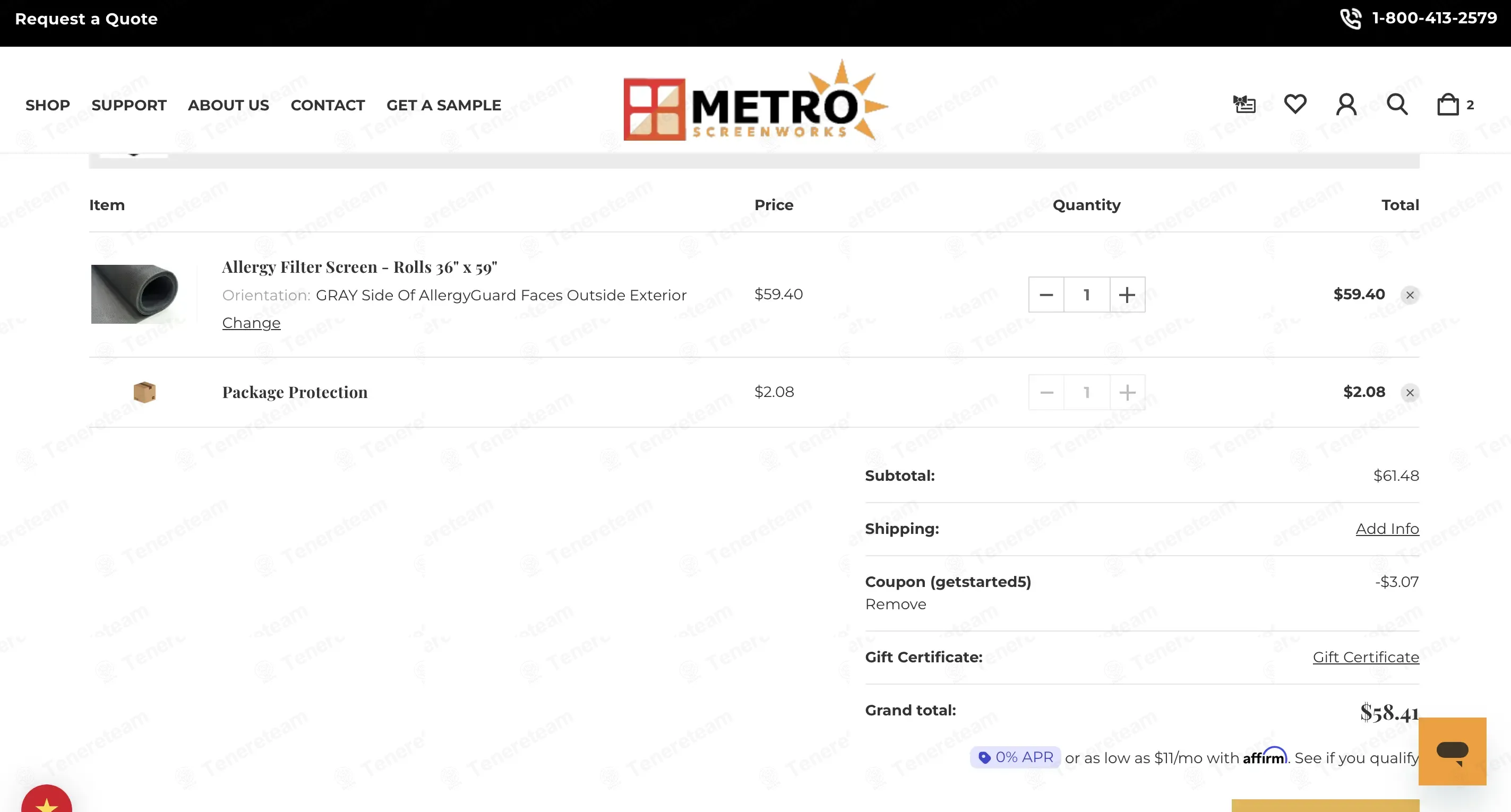Edit quantity field for Allergy Filter Screen
The image size is (1511, 812).
[x=1087, y=295]
